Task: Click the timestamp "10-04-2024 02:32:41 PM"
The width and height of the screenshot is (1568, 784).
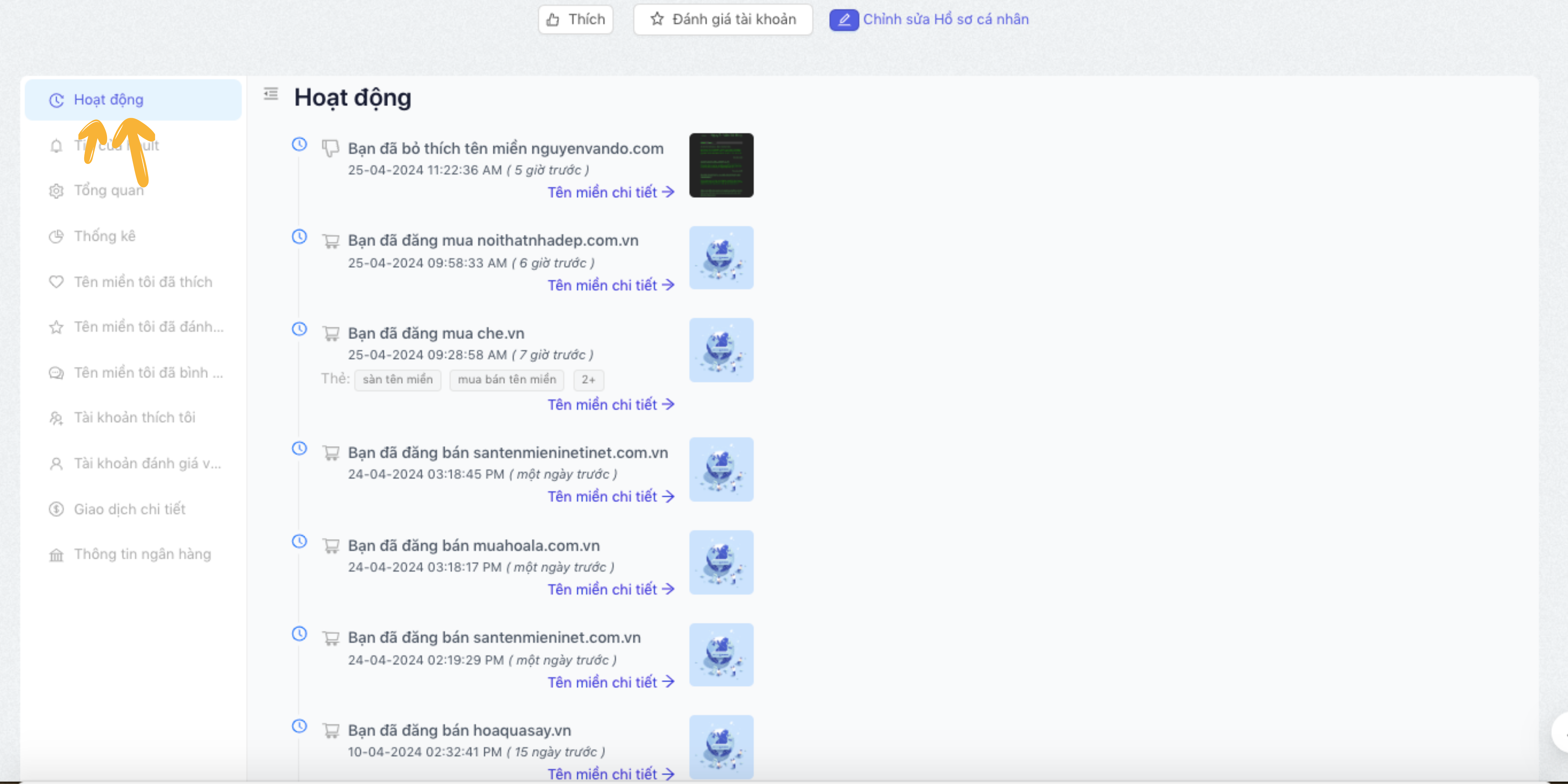Action: tap(425, 752)
